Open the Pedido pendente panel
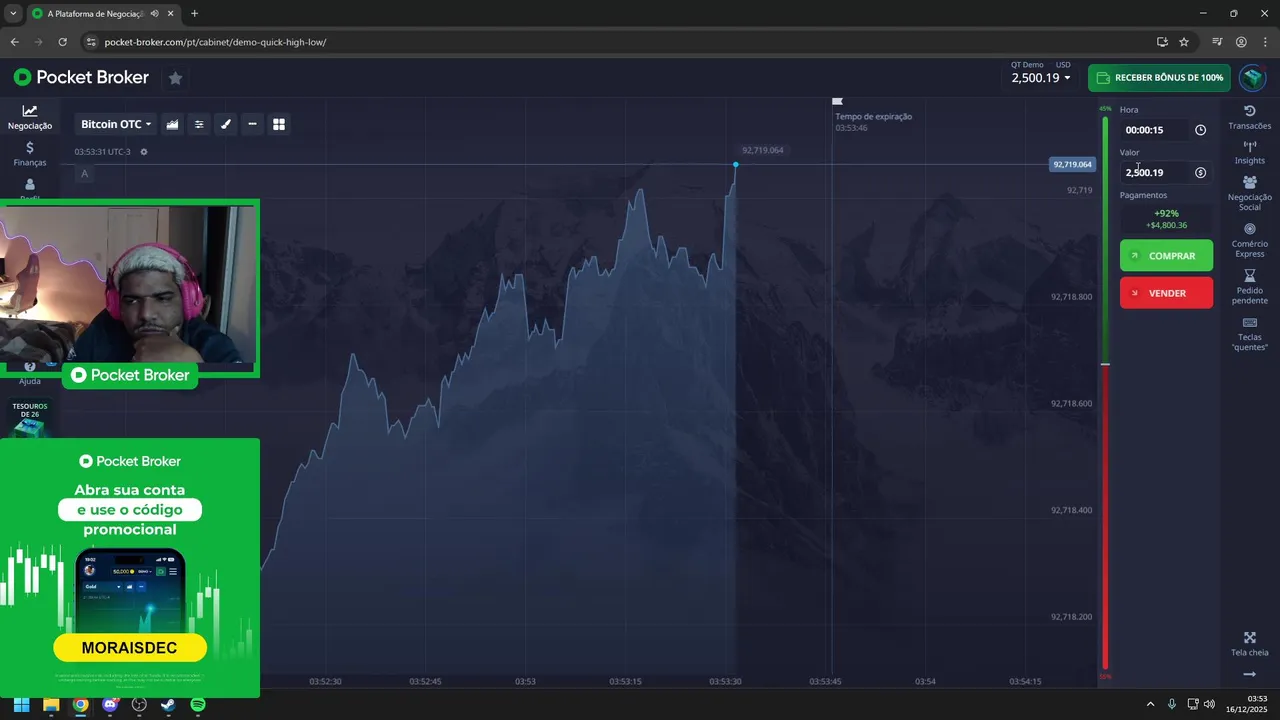This screenshot has width=1280, height=720. (1250, 287)
